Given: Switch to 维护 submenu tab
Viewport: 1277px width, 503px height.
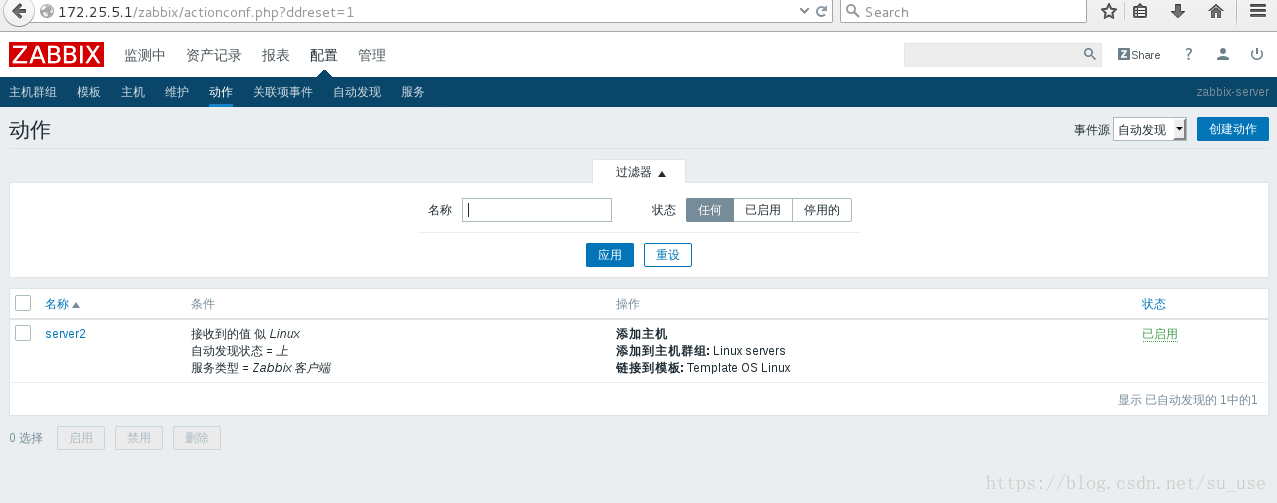Looking at the screenshot, I should [x=177, y=92].
